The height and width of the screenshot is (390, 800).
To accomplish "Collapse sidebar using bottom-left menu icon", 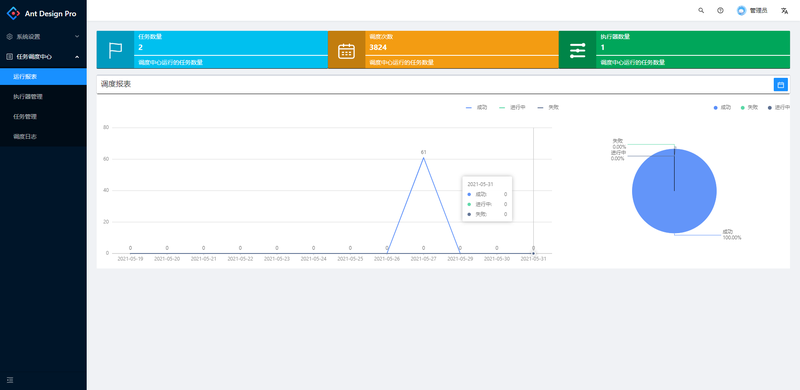I will [10, 380].
